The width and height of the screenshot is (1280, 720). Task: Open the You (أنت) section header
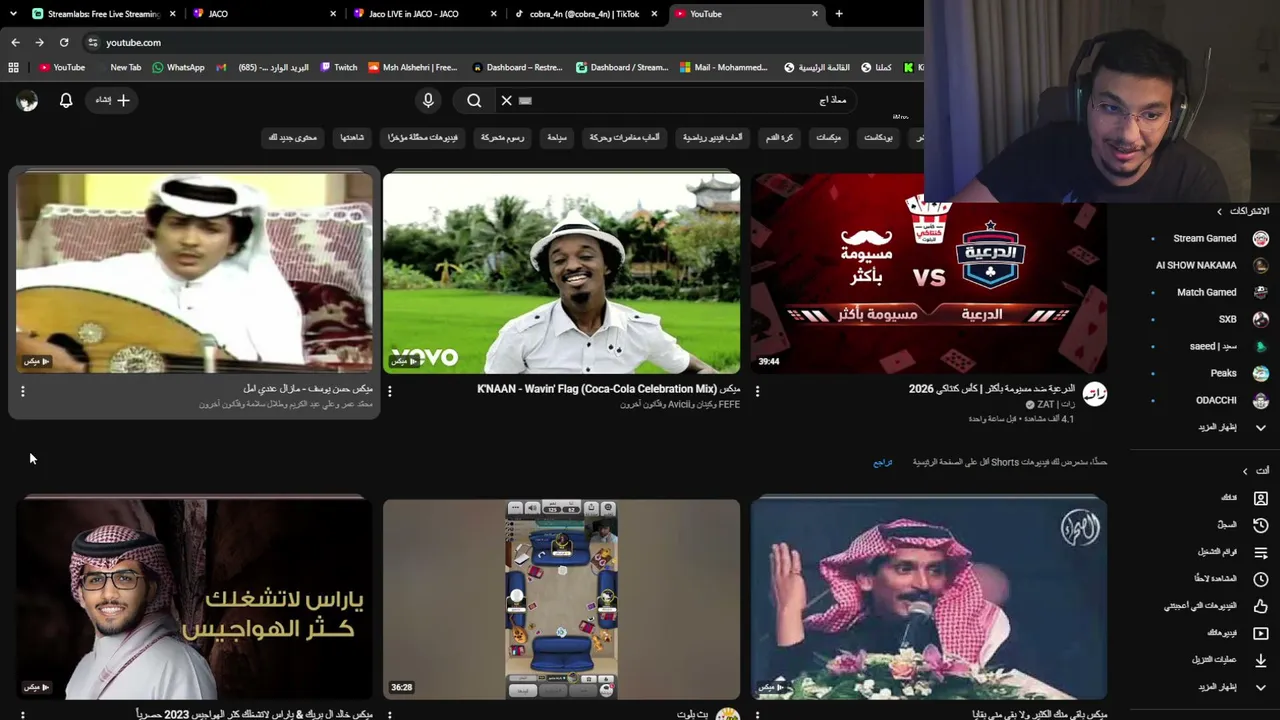pyautogui.click(x=1256, y=470)
